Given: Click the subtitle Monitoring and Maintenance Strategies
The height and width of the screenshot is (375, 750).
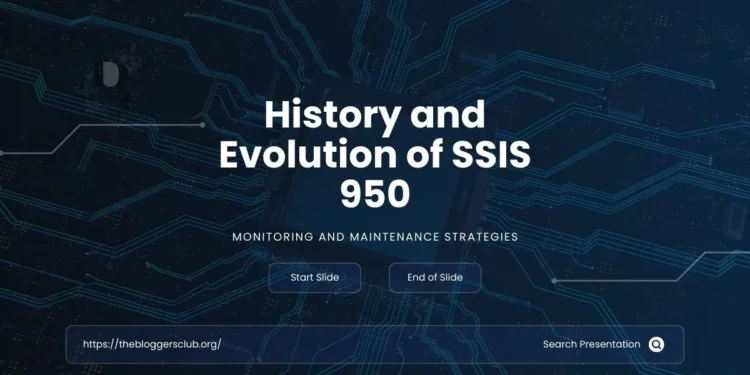Looking at the screenshot, I should [375, 237].
